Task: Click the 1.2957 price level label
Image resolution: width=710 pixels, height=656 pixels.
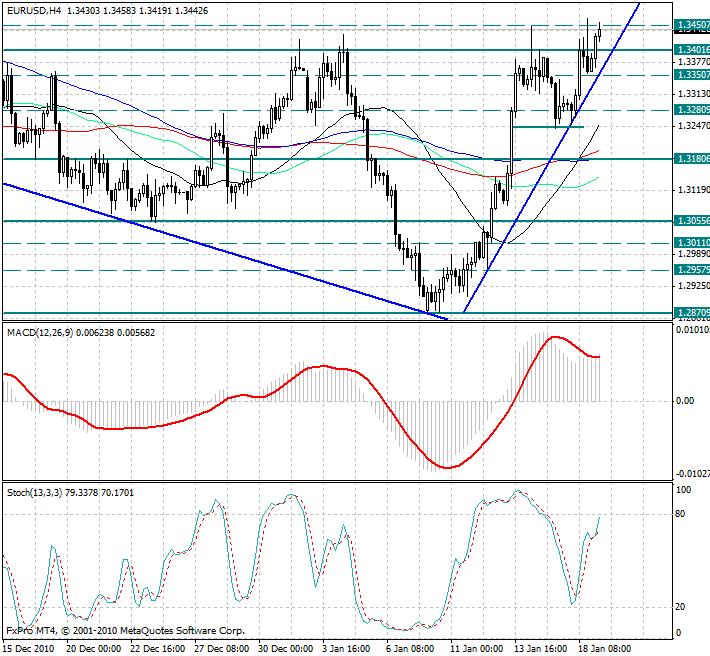Action: point(692,270)
